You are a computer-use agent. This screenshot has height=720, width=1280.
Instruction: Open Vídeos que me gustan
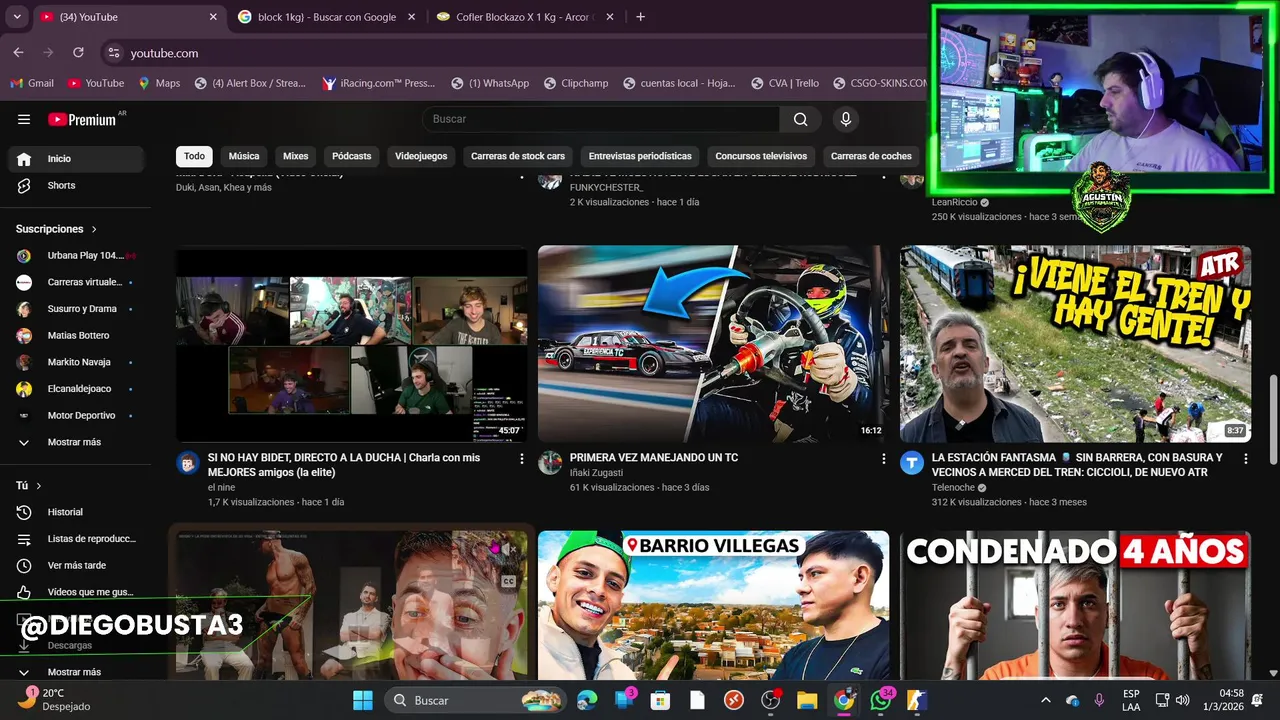coord(76,592)
